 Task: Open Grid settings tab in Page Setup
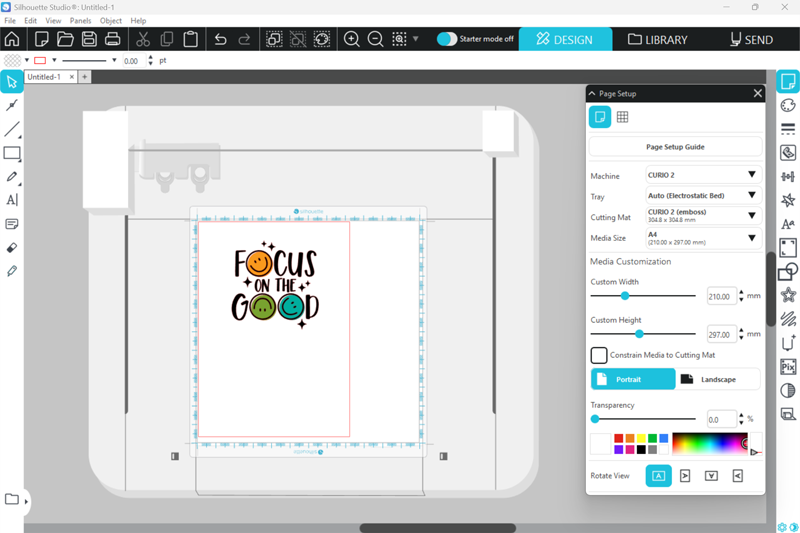coord(622,117)
